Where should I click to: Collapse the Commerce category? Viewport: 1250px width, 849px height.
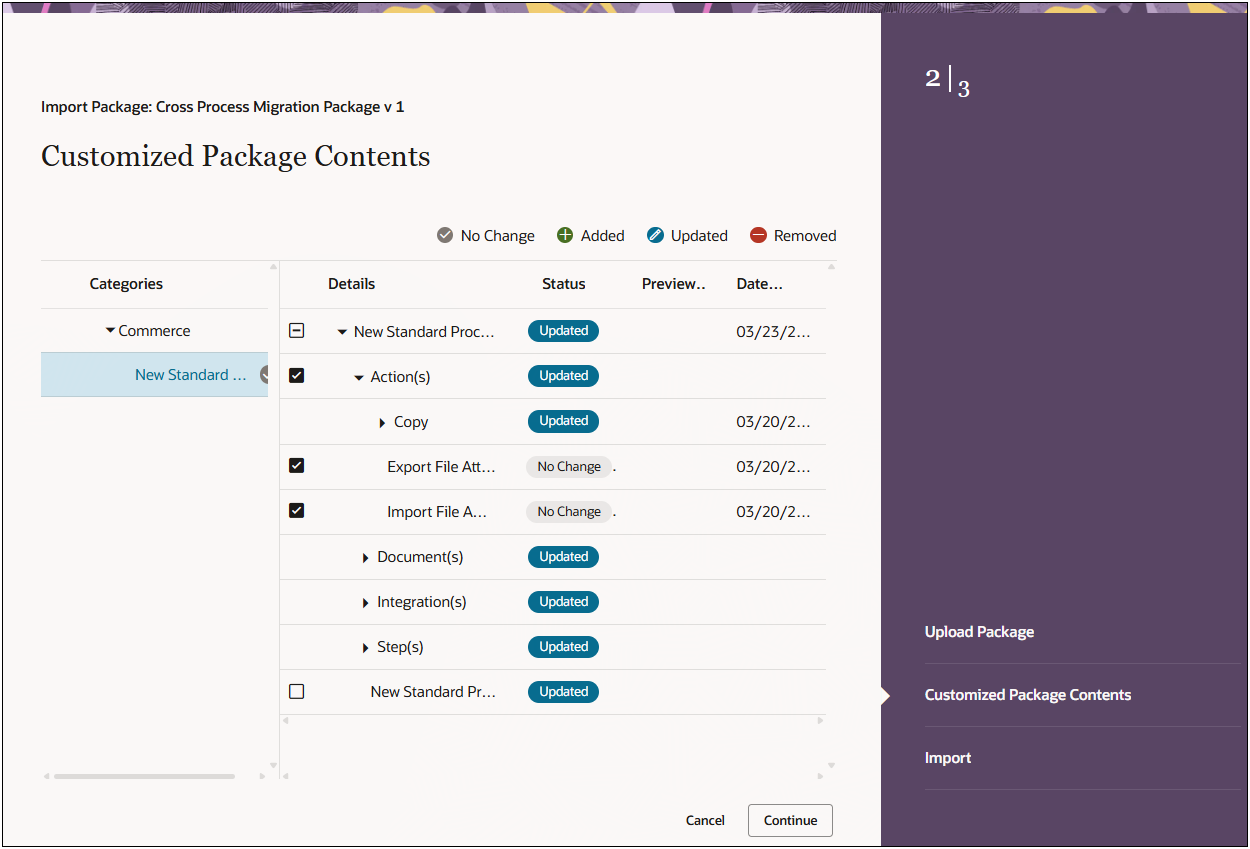point(110,331)
